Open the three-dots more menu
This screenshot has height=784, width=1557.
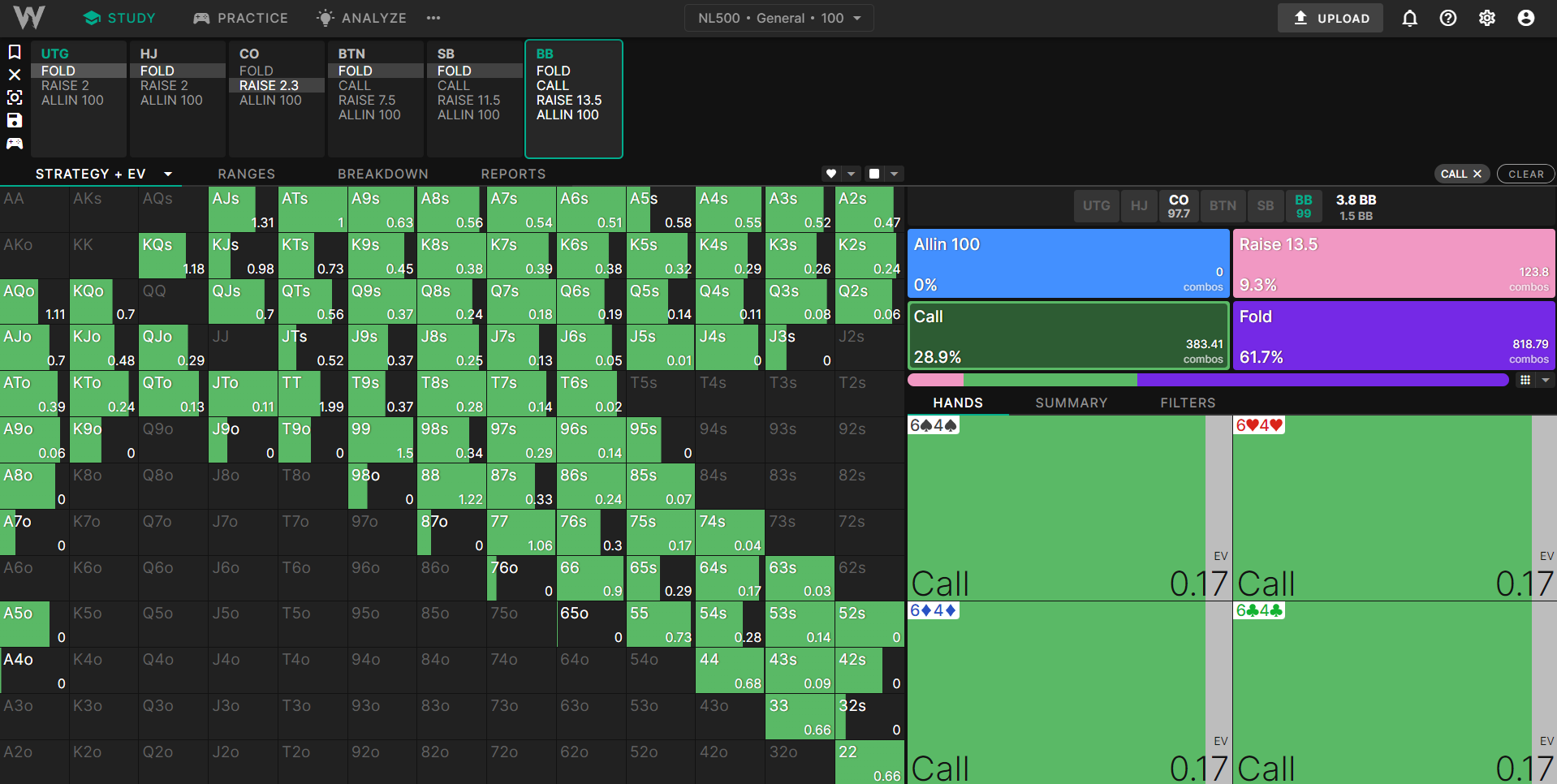[433, 18]
